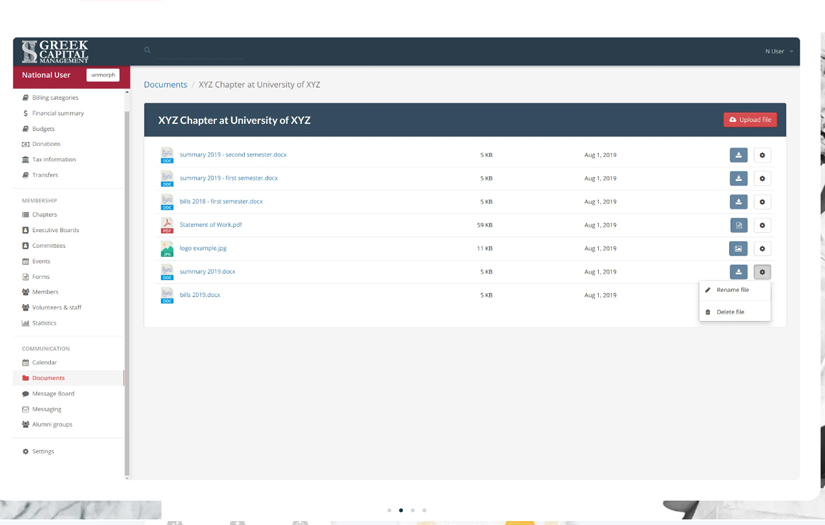825x525 pixels.
Task: Open summary 2019 - first semester.docx
Action: pyautogui.click(x=229, y=178)
